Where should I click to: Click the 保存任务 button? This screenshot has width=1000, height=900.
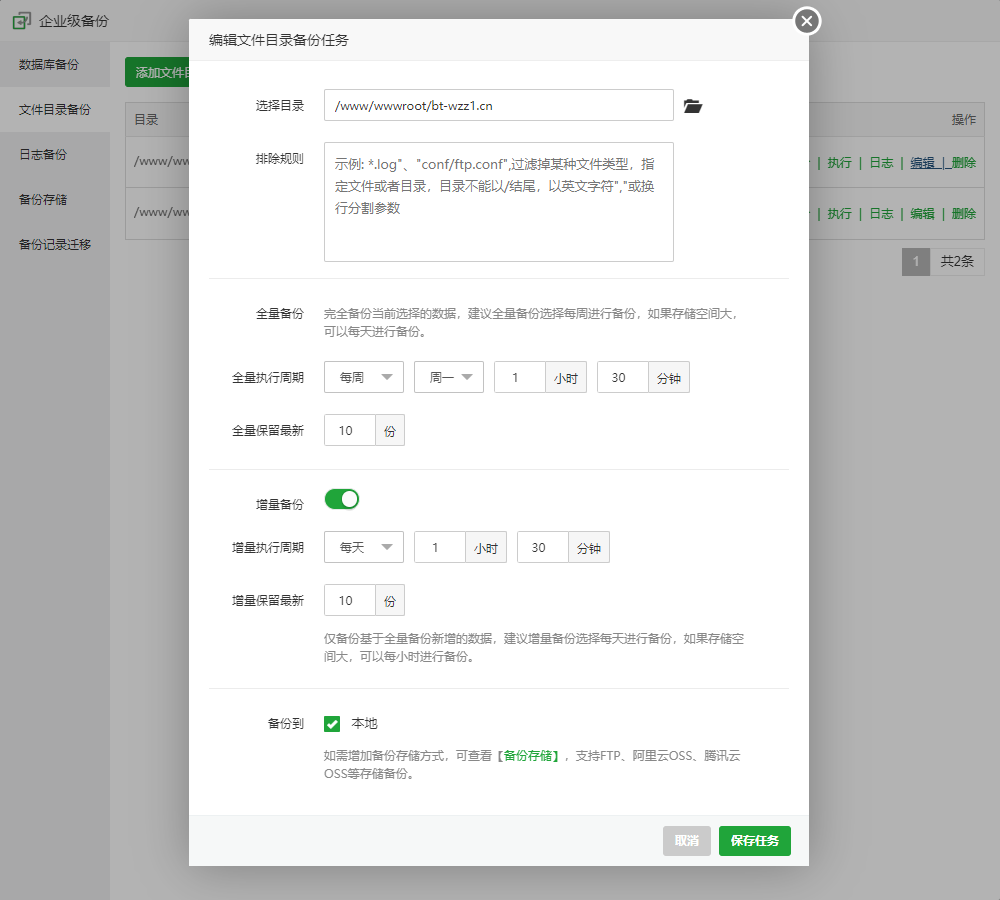point(754,841)
